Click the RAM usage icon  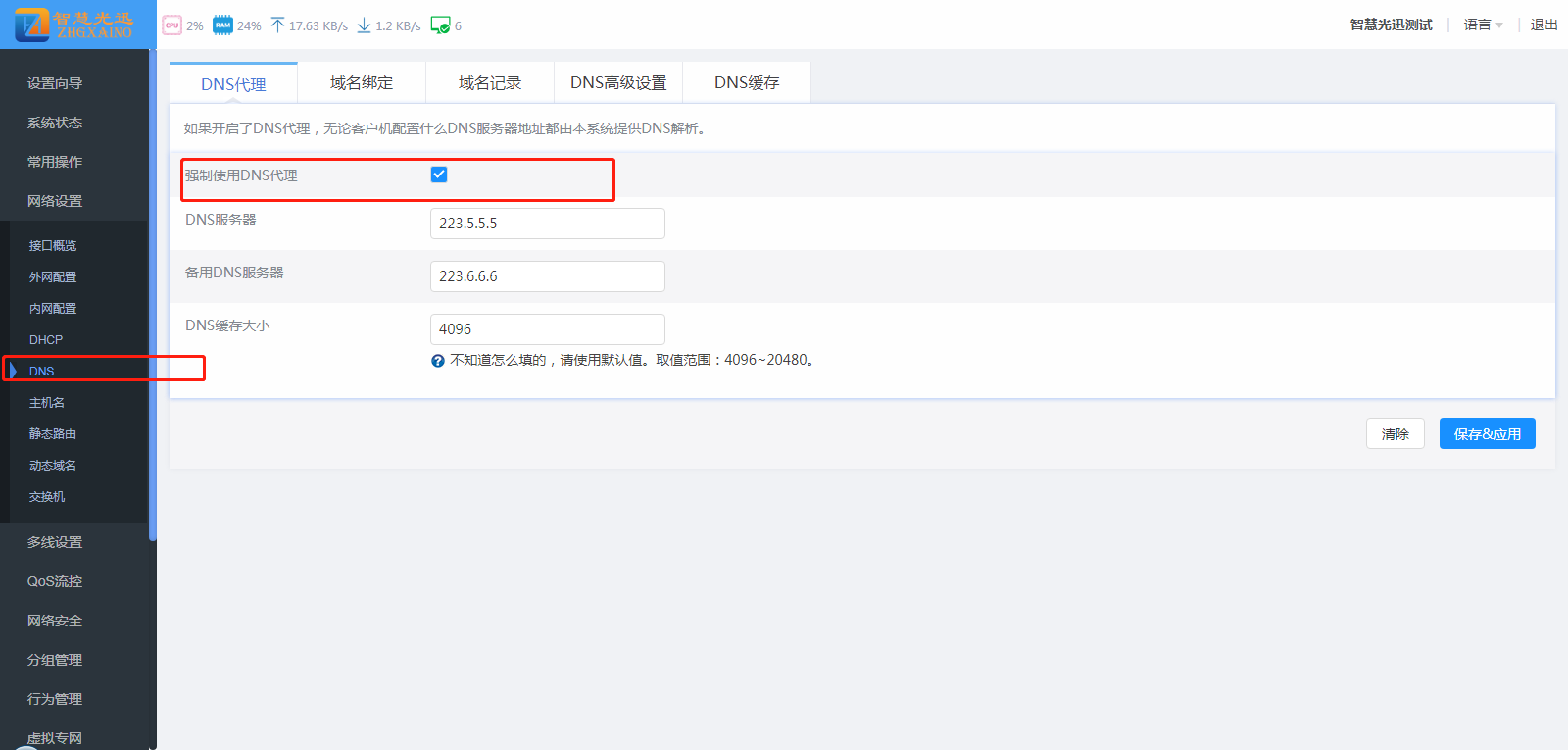point(223,25)
